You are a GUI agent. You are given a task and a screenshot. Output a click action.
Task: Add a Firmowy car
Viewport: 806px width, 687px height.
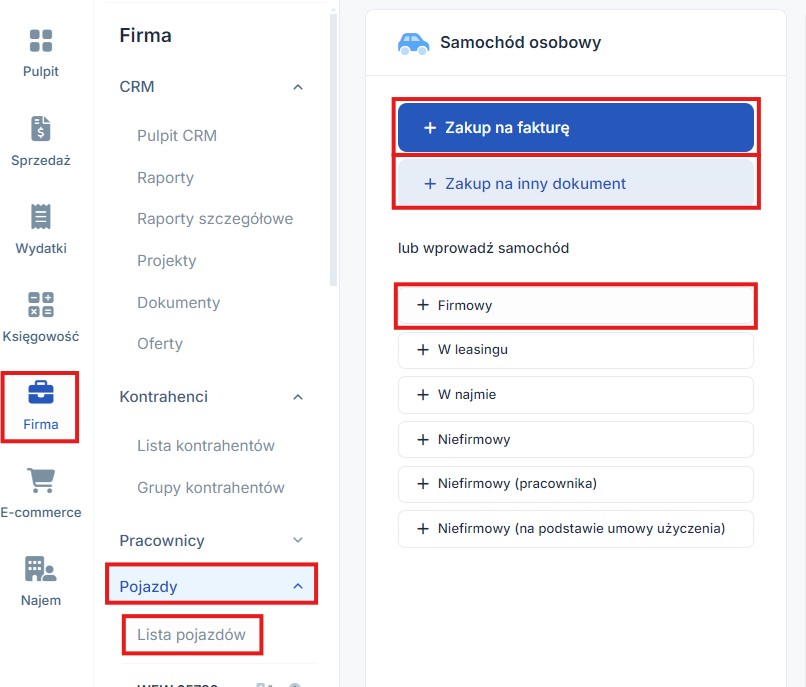tap(575, 305)
